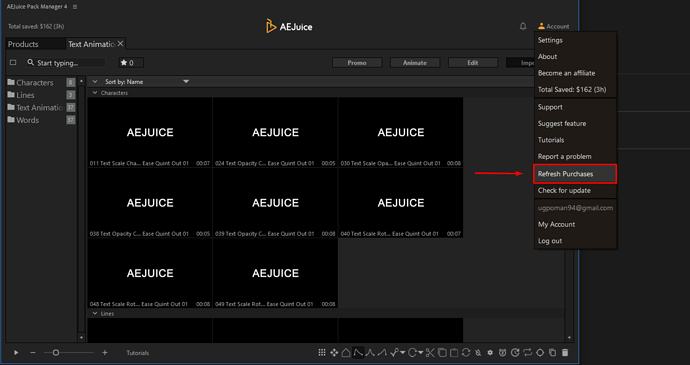
Task: Select the 040 Text Scale Rot preset thumbnail
Action: [x=401, y=203]
